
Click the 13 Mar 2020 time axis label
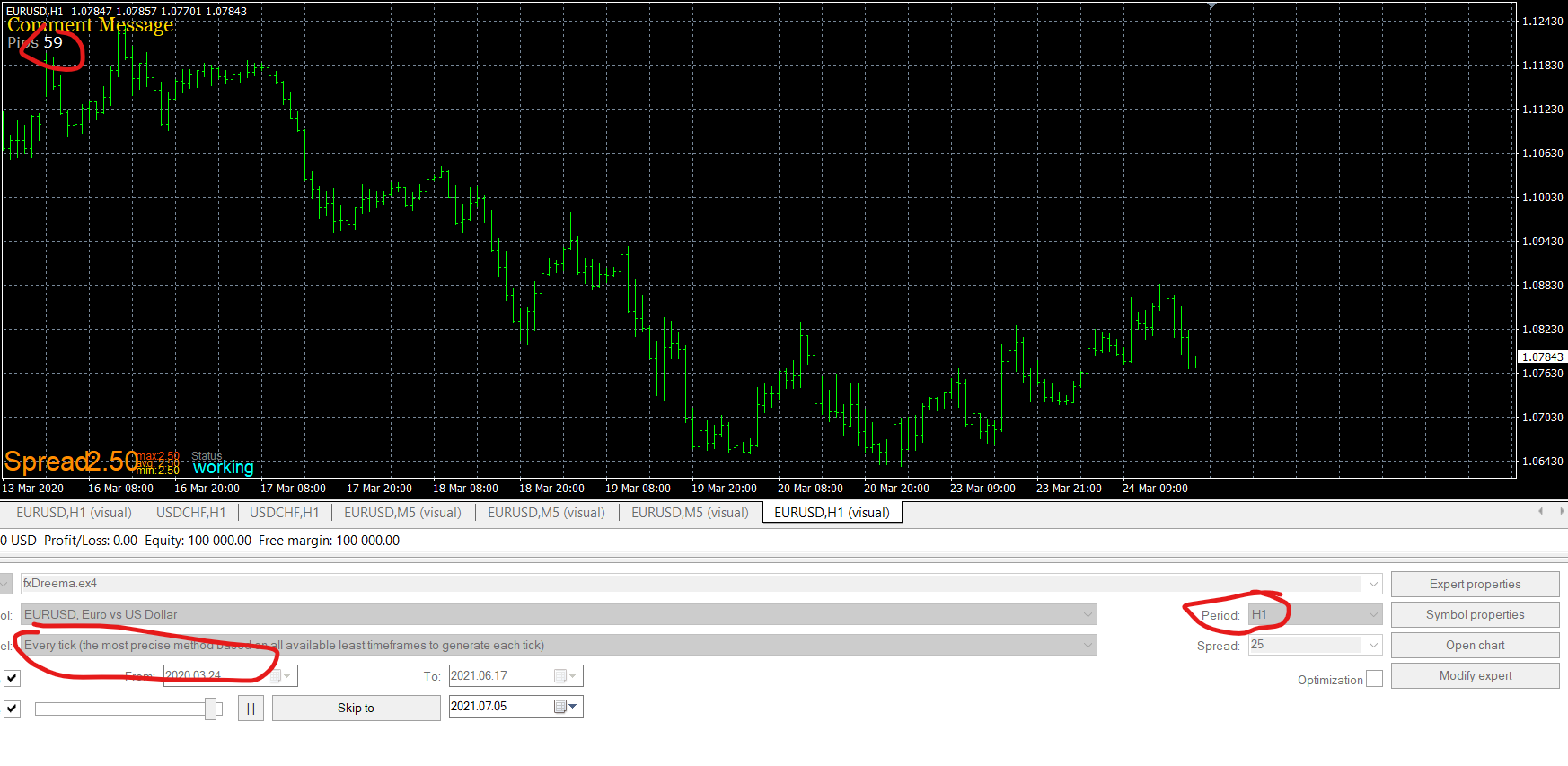click(33, 489)
